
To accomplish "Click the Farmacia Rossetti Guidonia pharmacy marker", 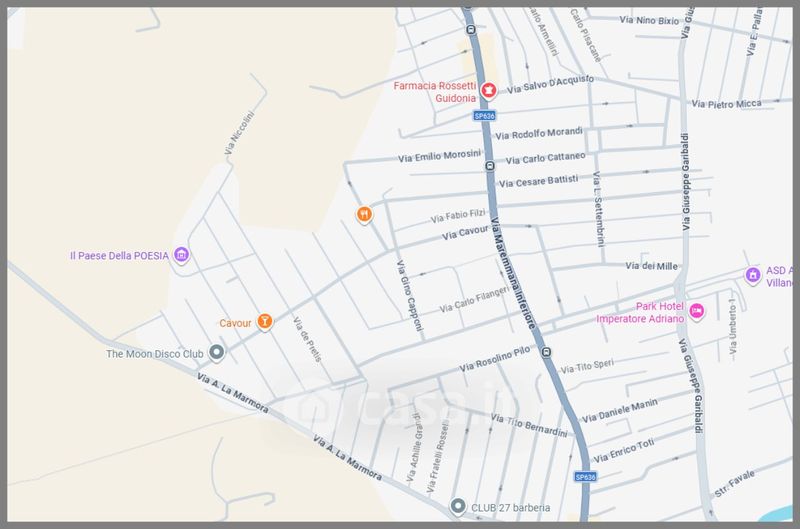I will tap(488, 91).
